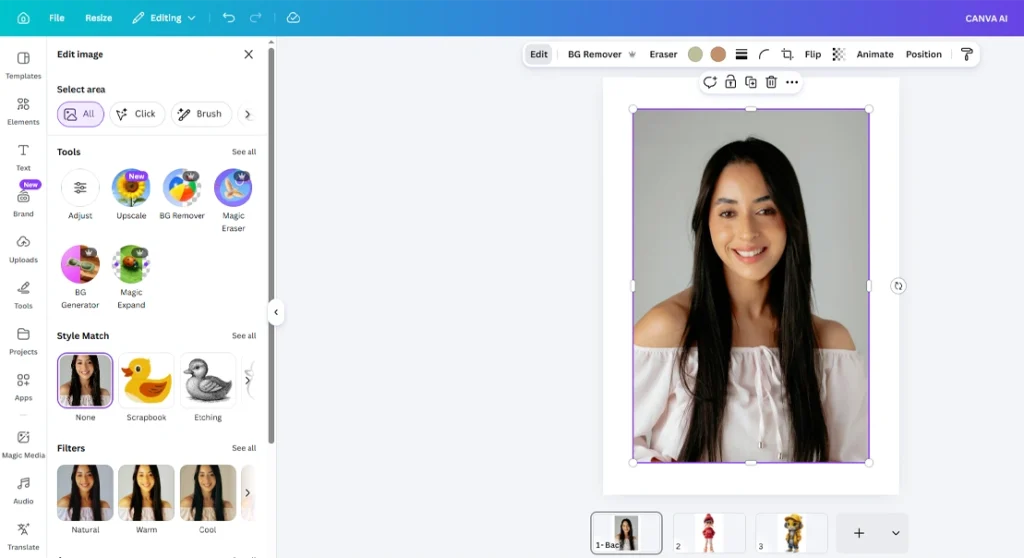Open the File menu
The height and width of the screenshot is (558, 1024).
tap(57, 18)
